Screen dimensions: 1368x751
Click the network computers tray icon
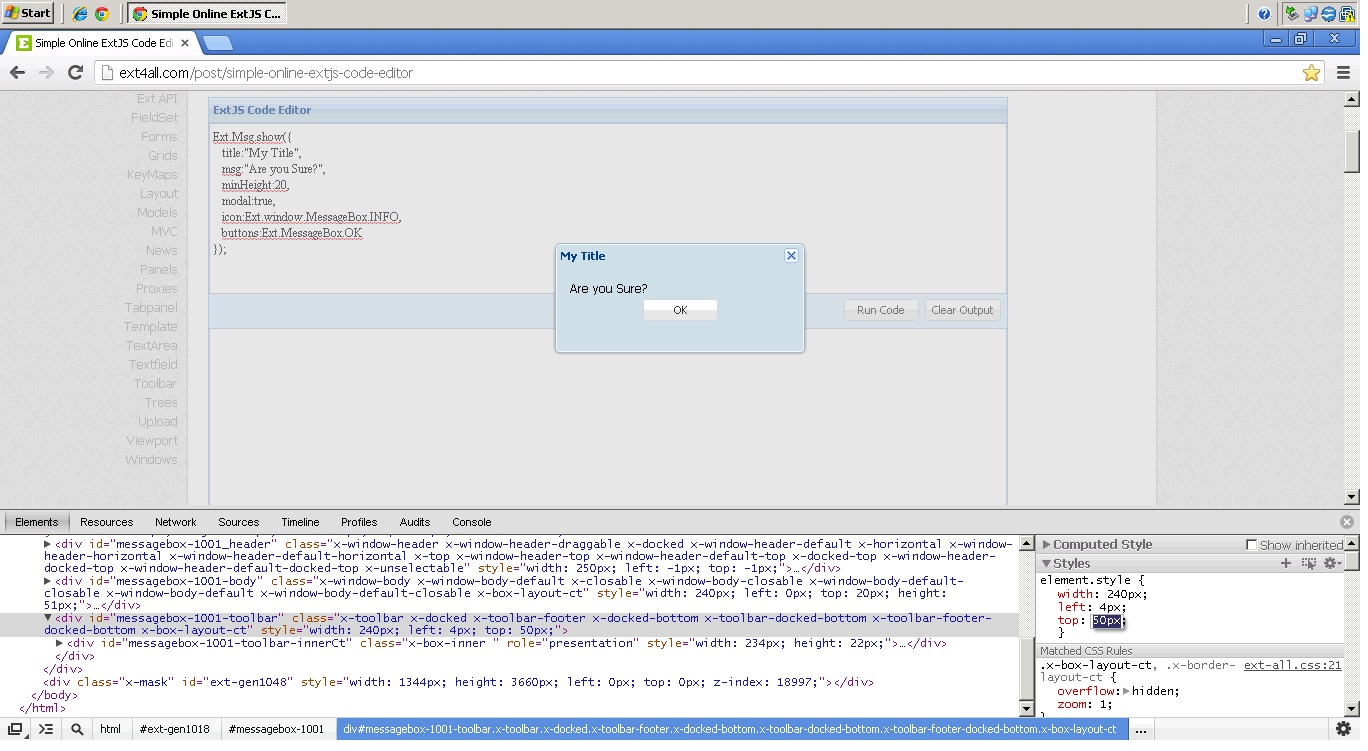[1310, 14]
